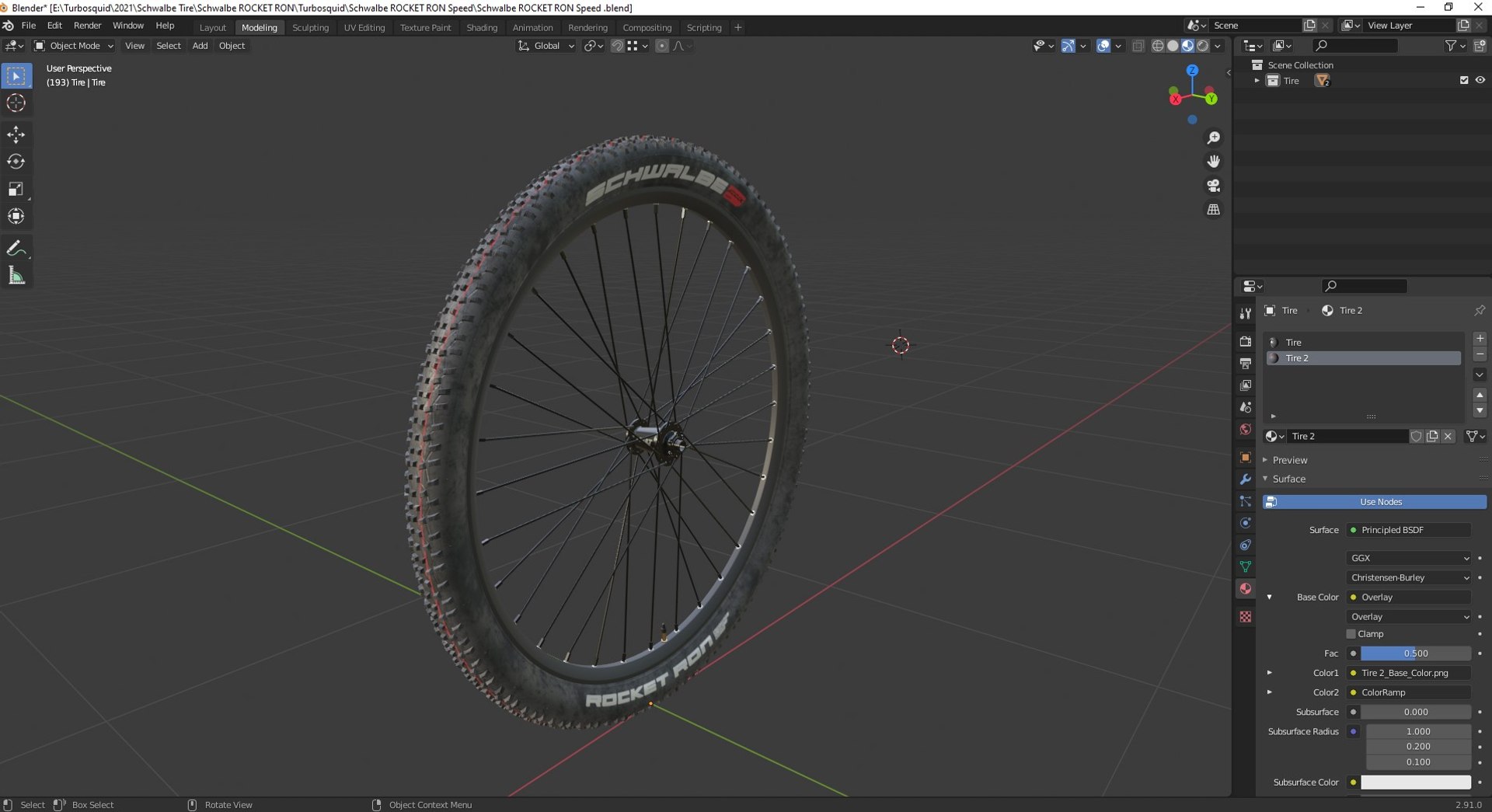Switch to solid viewport shading
The width and height of the screenshot is (1492, 812).
tap(1173, 46)
